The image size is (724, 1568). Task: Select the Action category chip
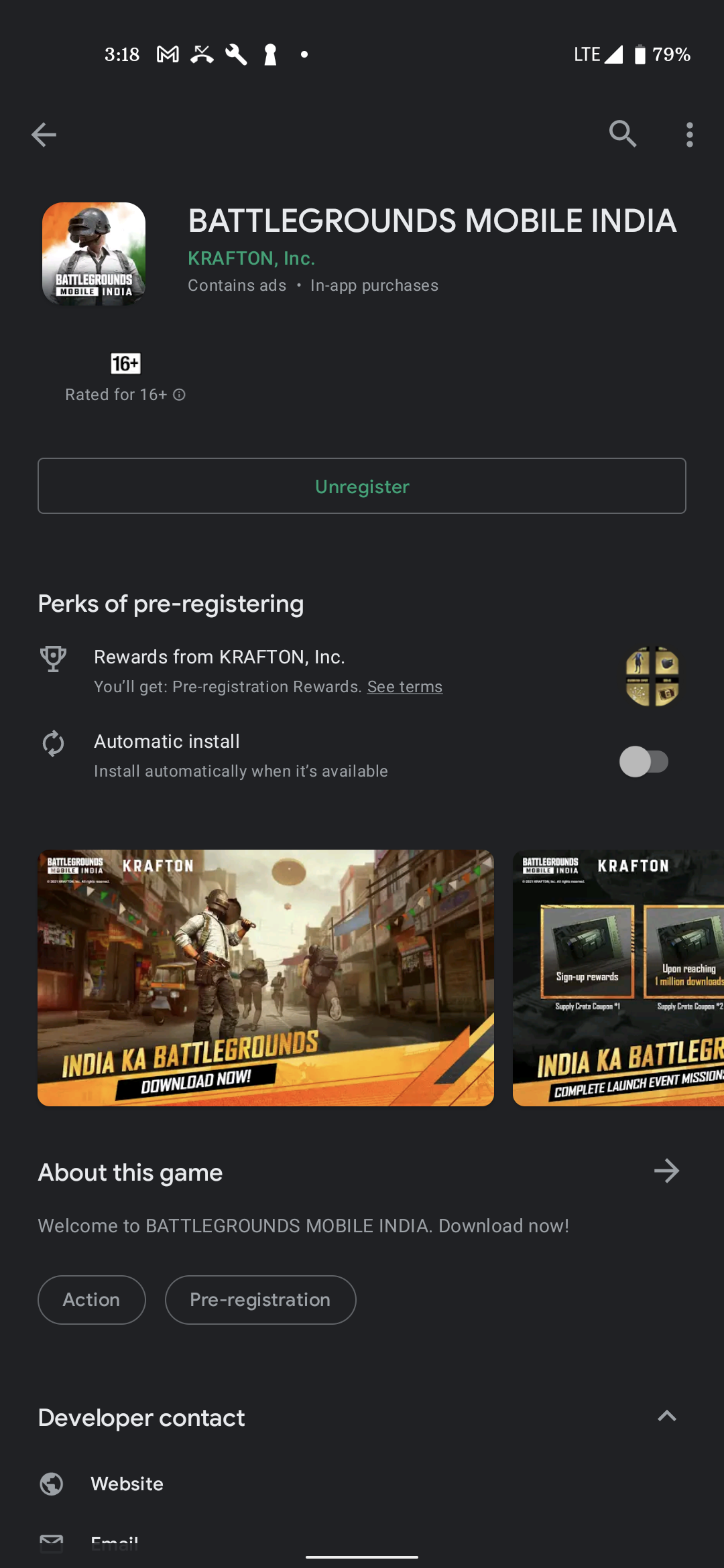pos(92,1300)
